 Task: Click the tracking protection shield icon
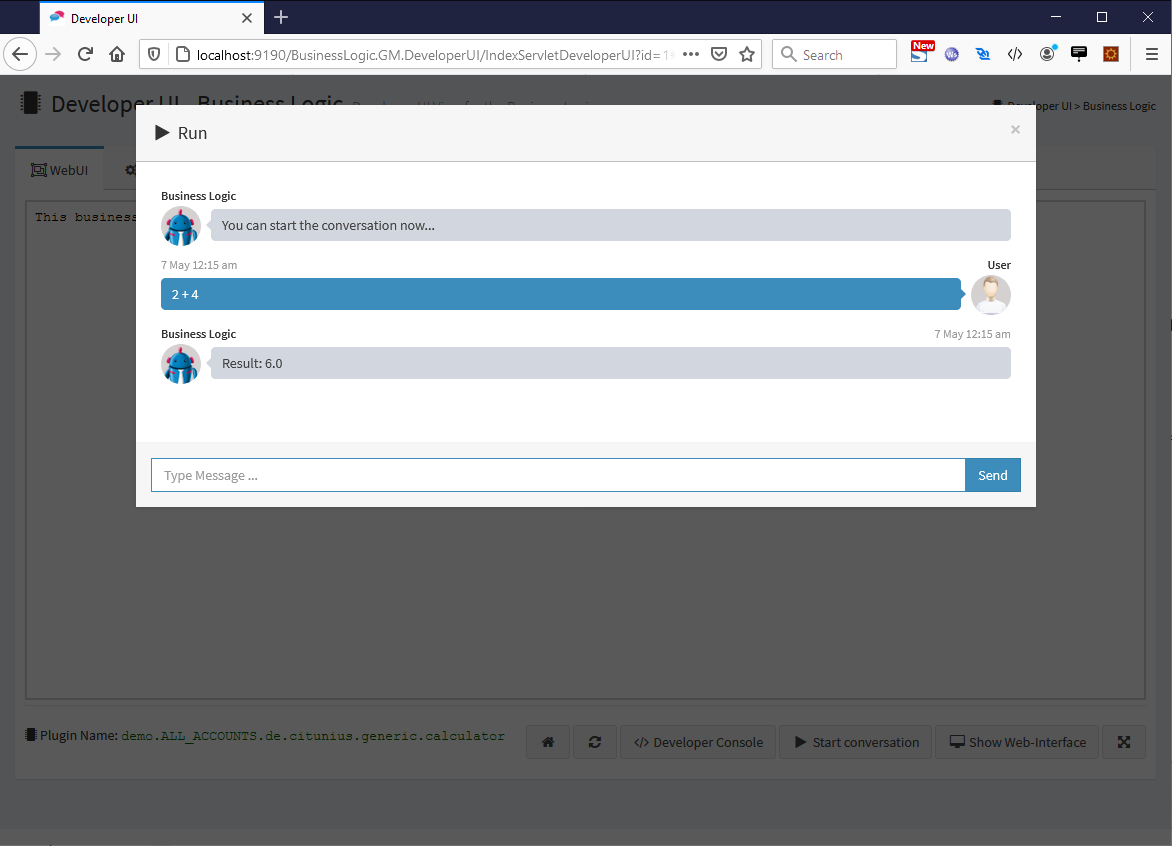pos(153,54)
